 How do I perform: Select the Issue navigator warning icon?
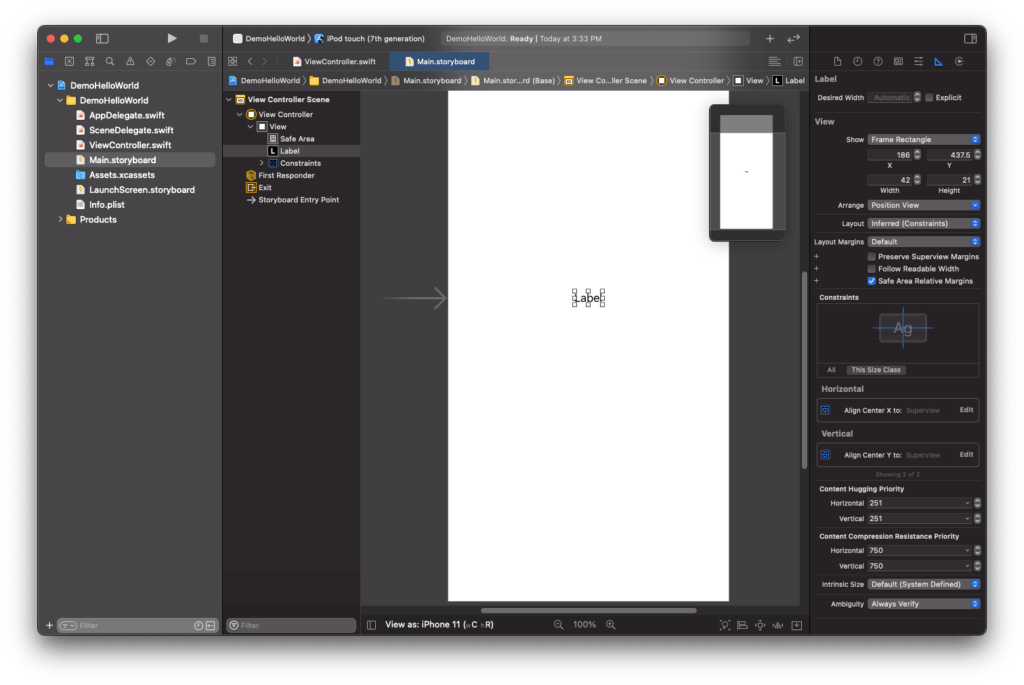[x=130, y=61]
